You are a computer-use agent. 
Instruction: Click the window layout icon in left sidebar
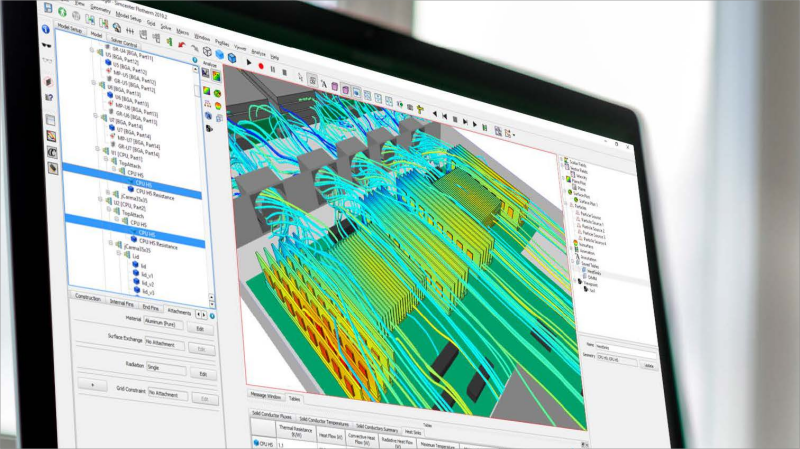[x=51, y=120]
